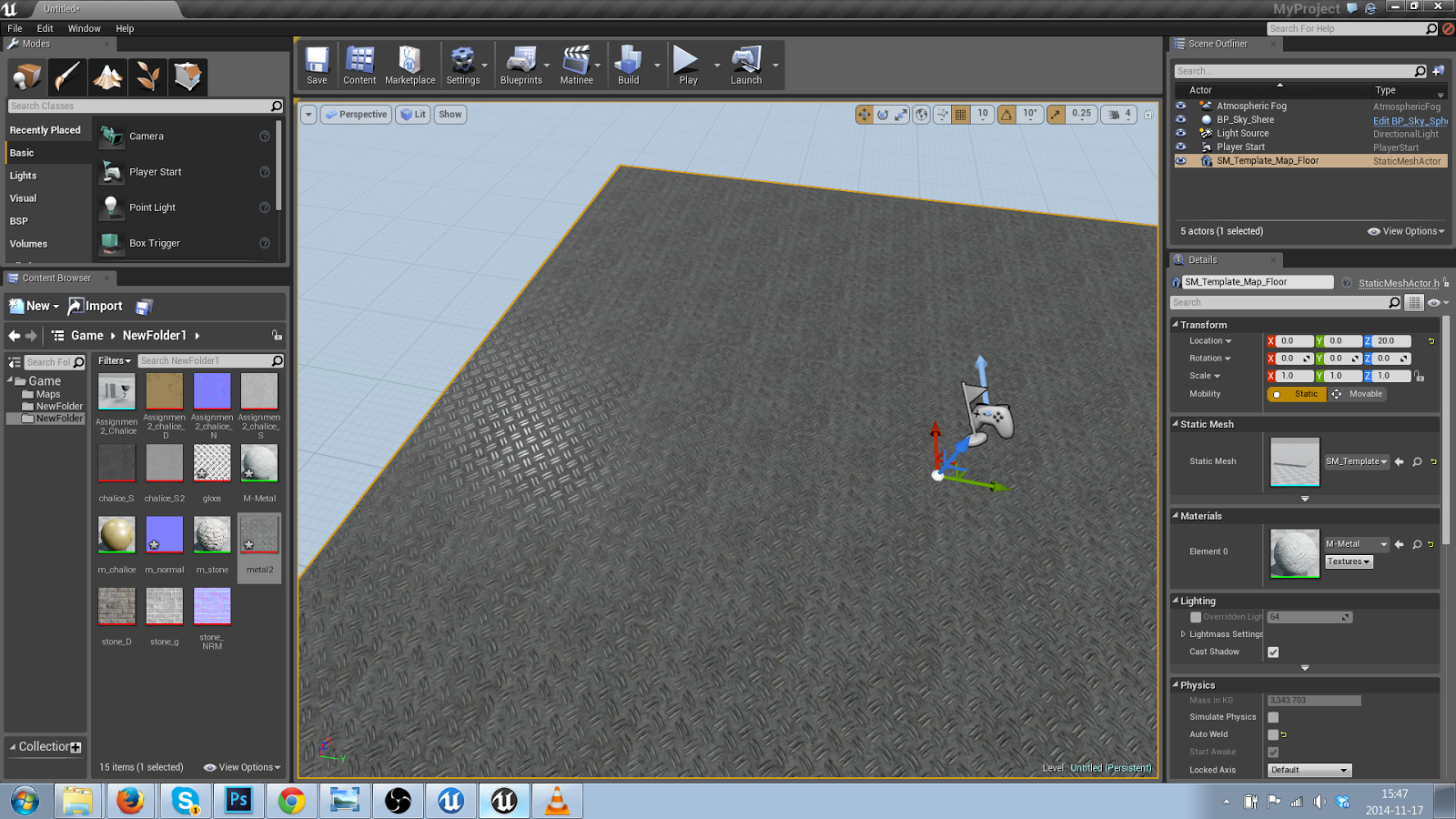Viewport: 1456px width, 819px height.
Task: Toggle Cast Shadow checkbox
Action: point(1273,652)
